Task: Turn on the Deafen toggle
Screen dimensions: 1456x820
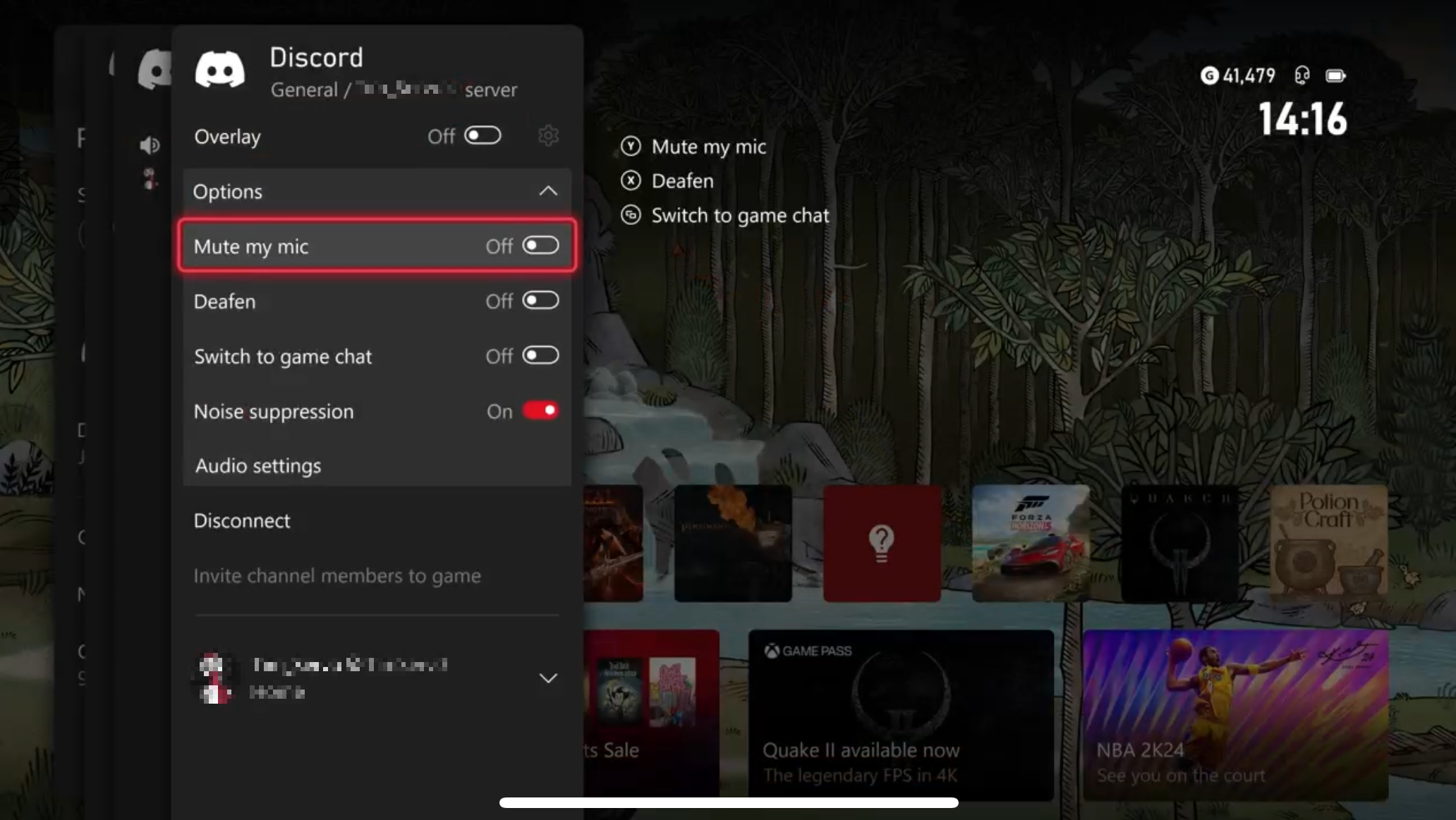Action: (x=540, y=300)
